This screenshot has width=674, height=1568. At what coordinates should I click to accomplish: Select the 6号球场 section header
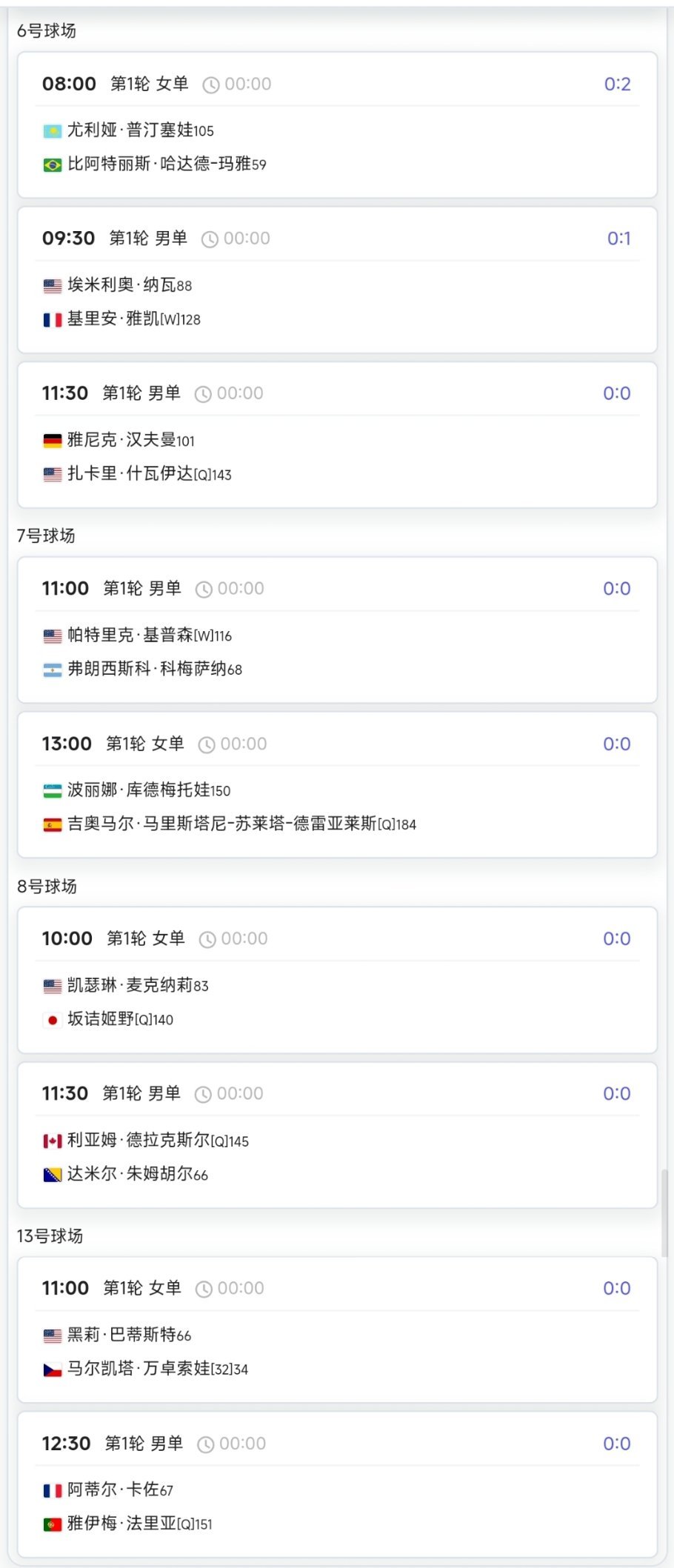[47, 31]
